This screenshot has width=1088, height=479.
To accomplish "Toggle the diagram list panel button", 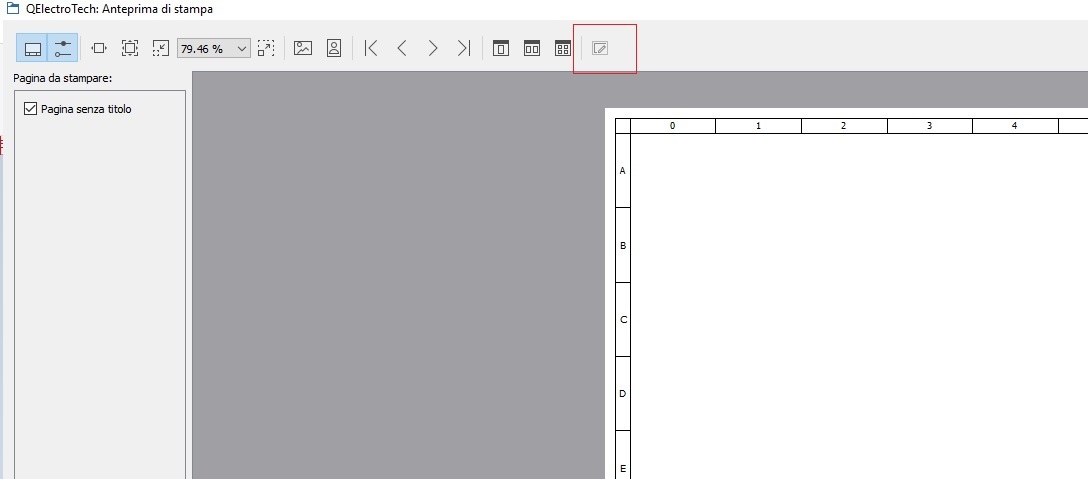I will click(33, 48).
